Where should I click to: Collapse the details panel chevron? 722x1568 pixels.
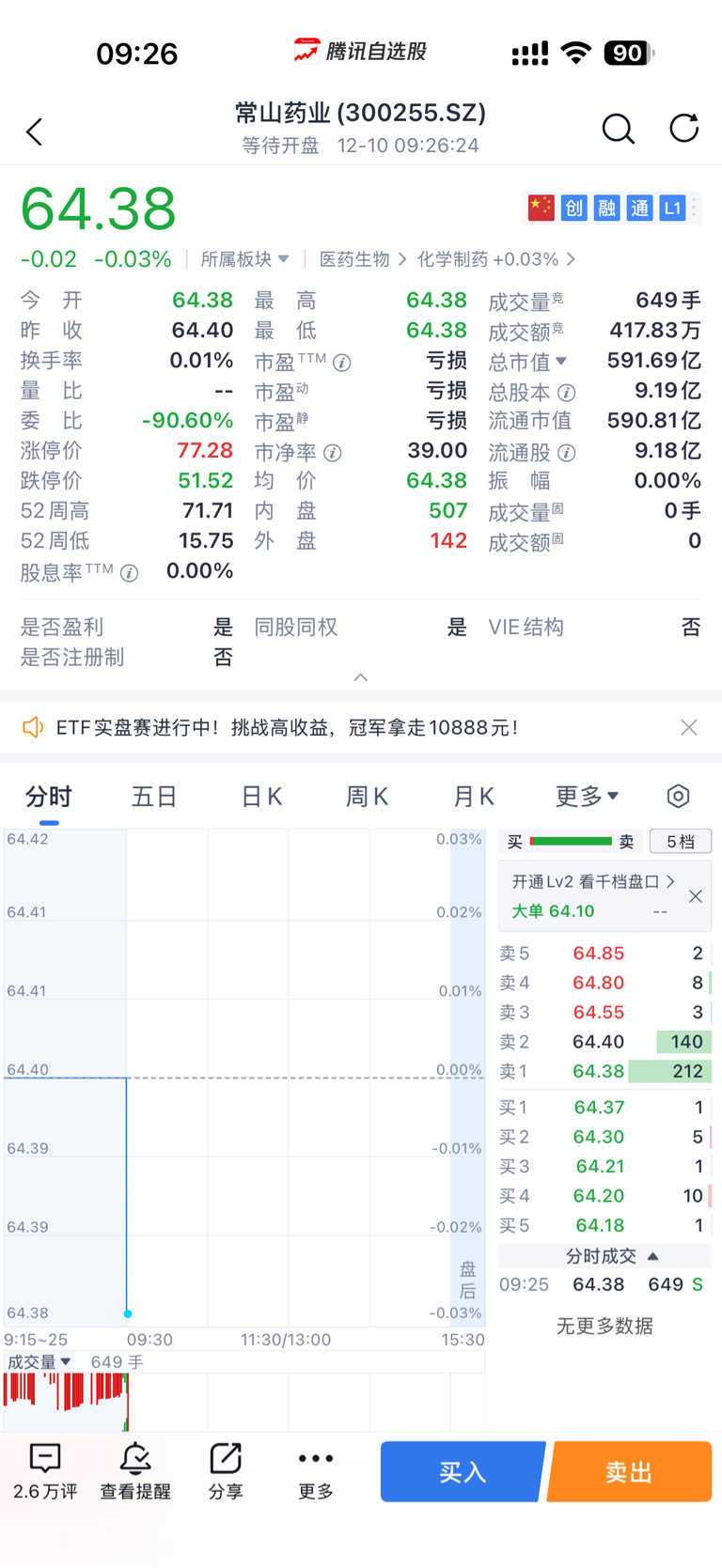361,677
